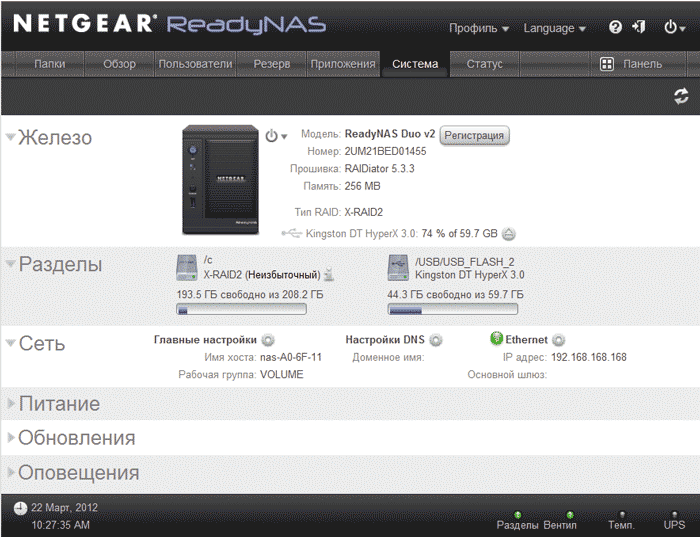Switch to the Обзор tab
This screenshot has width=700, height=537.
coord(119,64)
